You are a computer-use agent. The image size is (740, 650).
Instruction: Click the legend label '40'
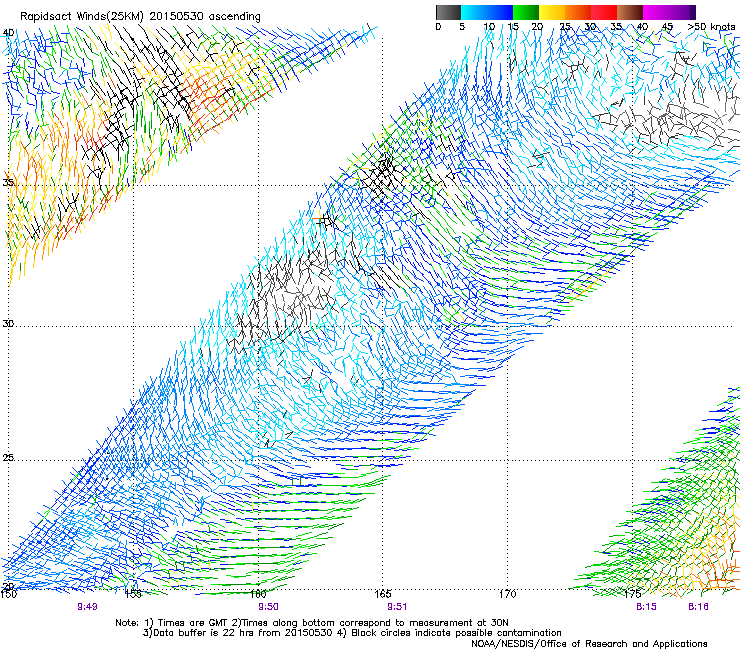[642, 26]
